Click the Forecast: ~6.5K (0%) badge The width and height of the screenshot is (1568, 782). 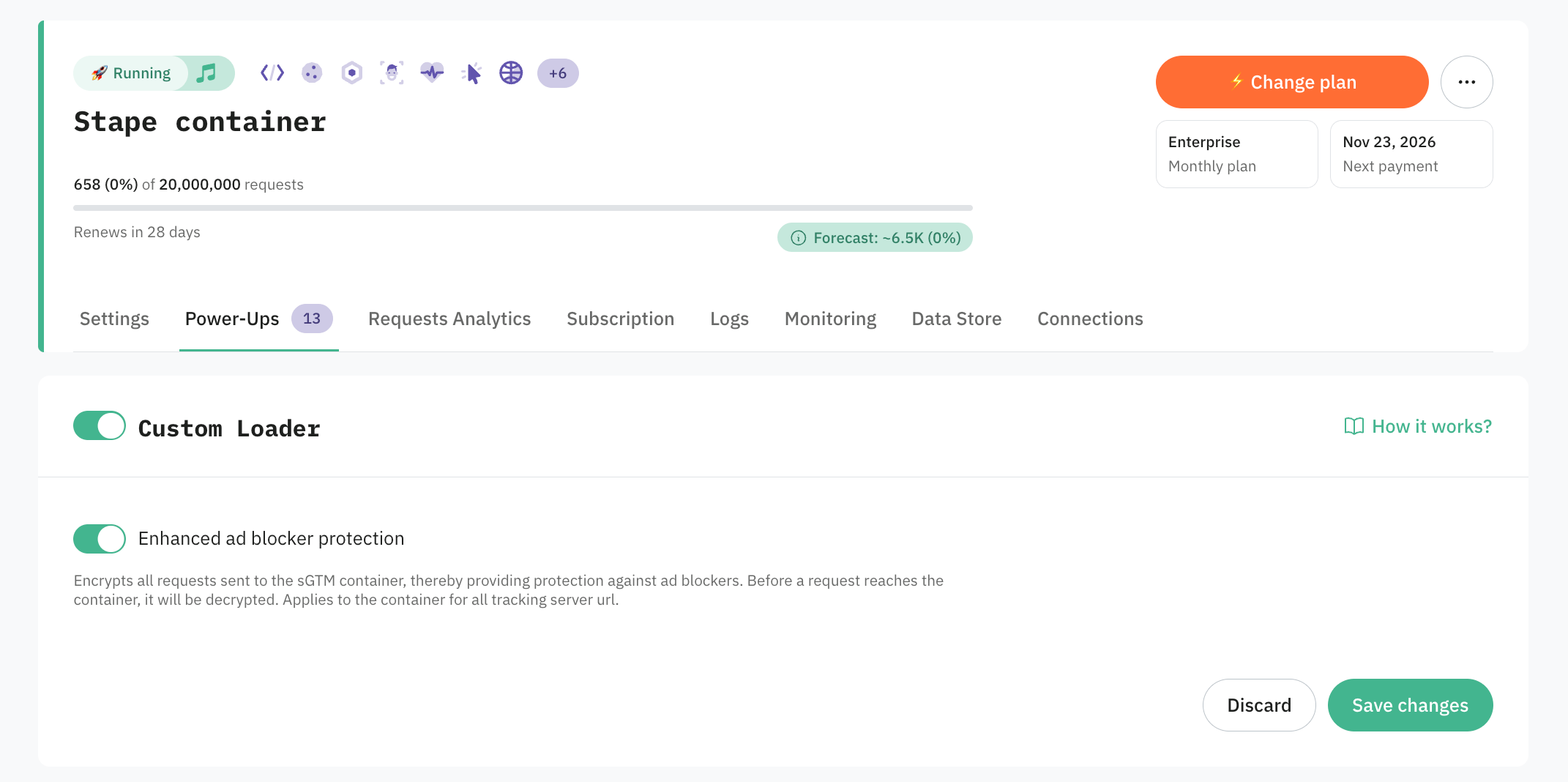(875, 238)
